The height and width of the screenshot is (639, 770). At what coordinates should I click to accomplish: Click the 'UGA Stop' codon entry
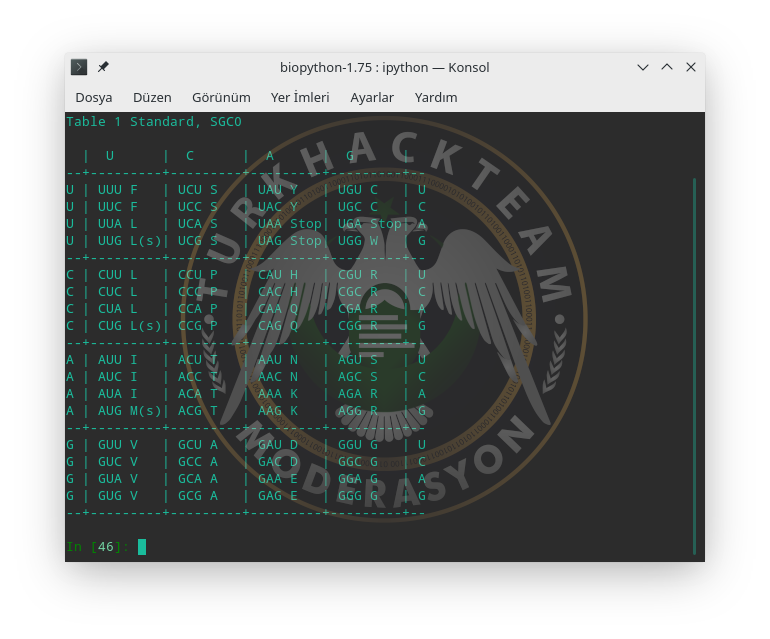(370, 224)
